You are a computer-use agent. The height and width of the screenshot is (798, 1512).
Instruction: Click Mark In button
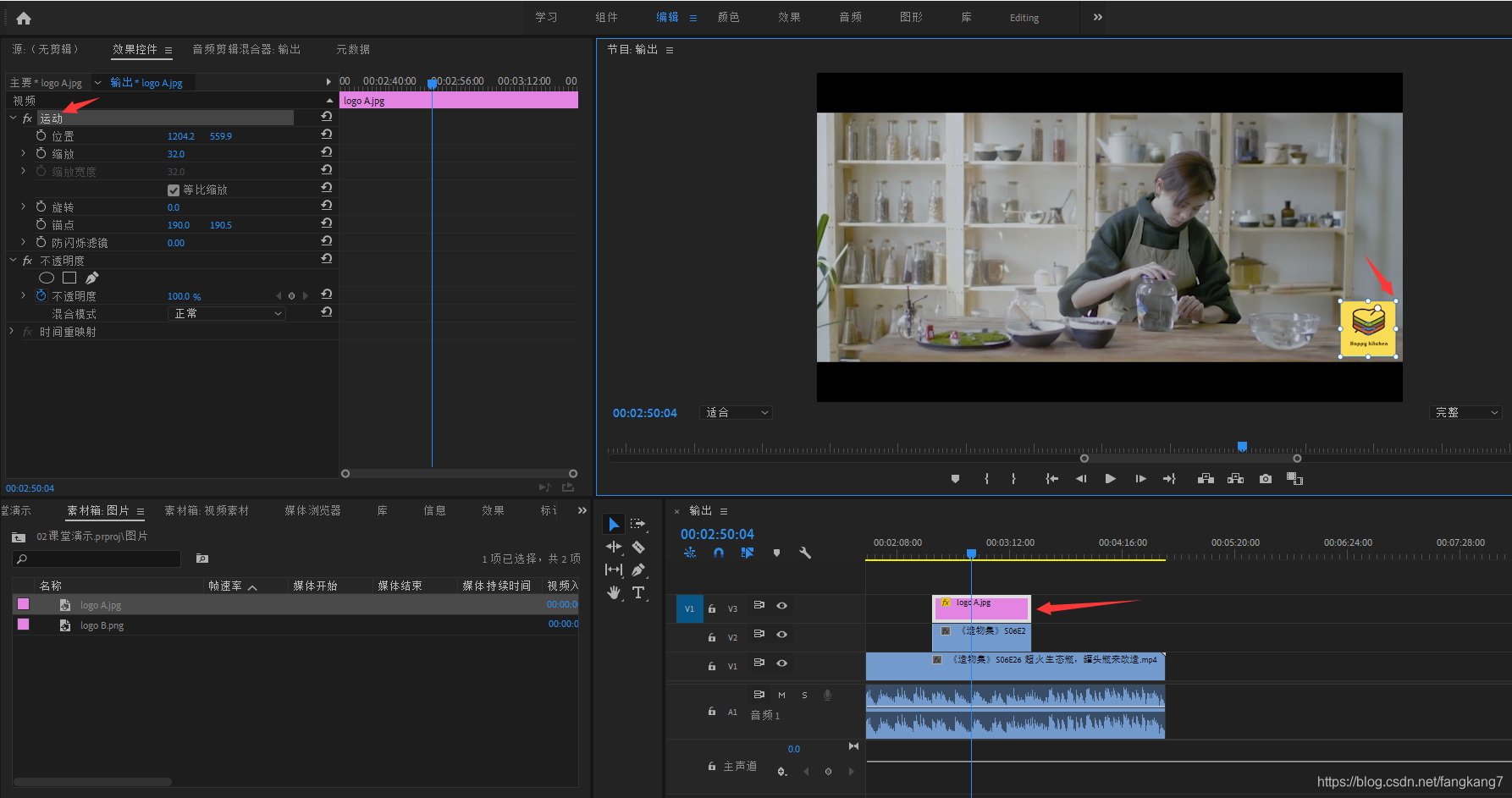[x=987, y=479]
